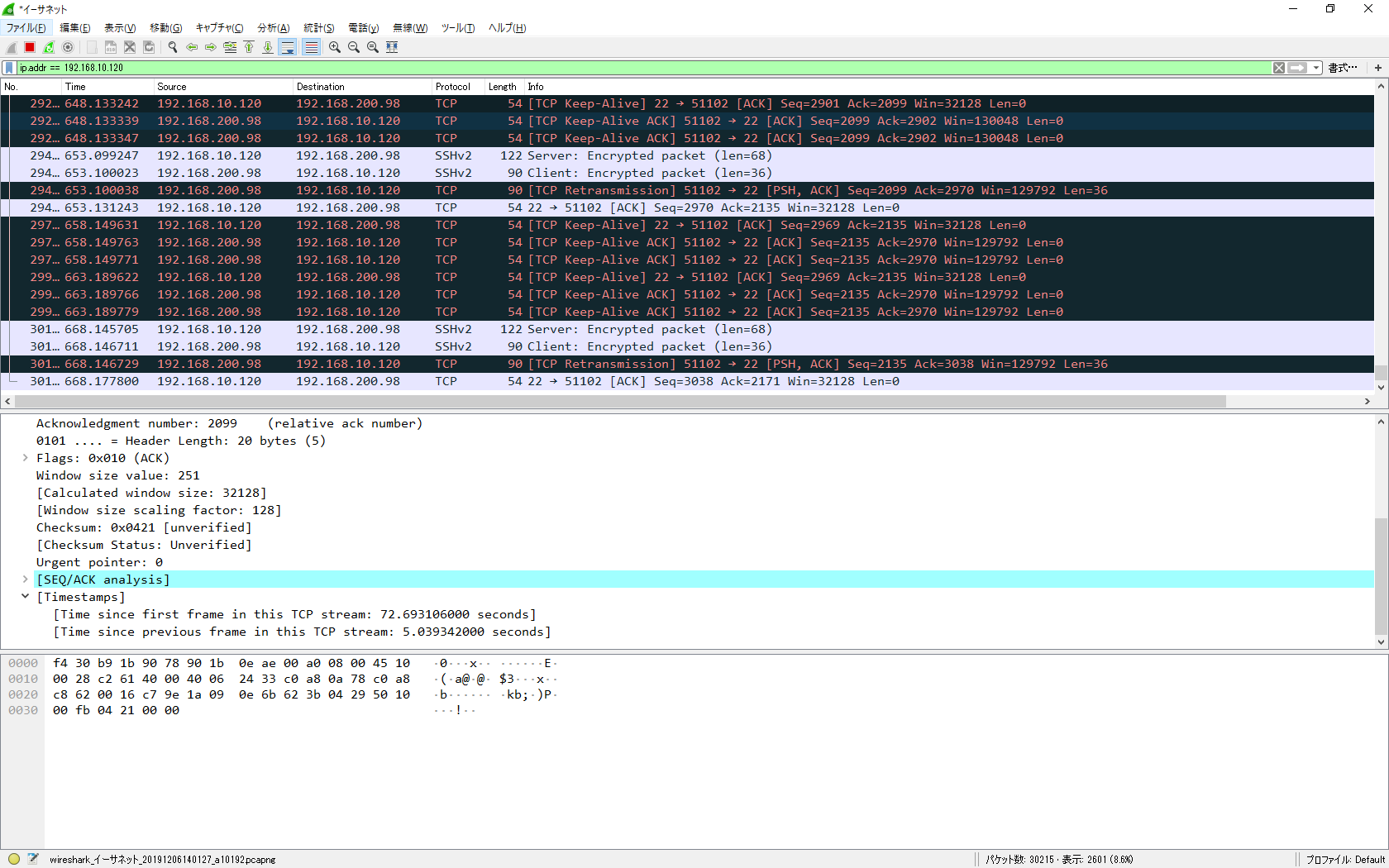Open display filter history dropdown

(1316, 68)
